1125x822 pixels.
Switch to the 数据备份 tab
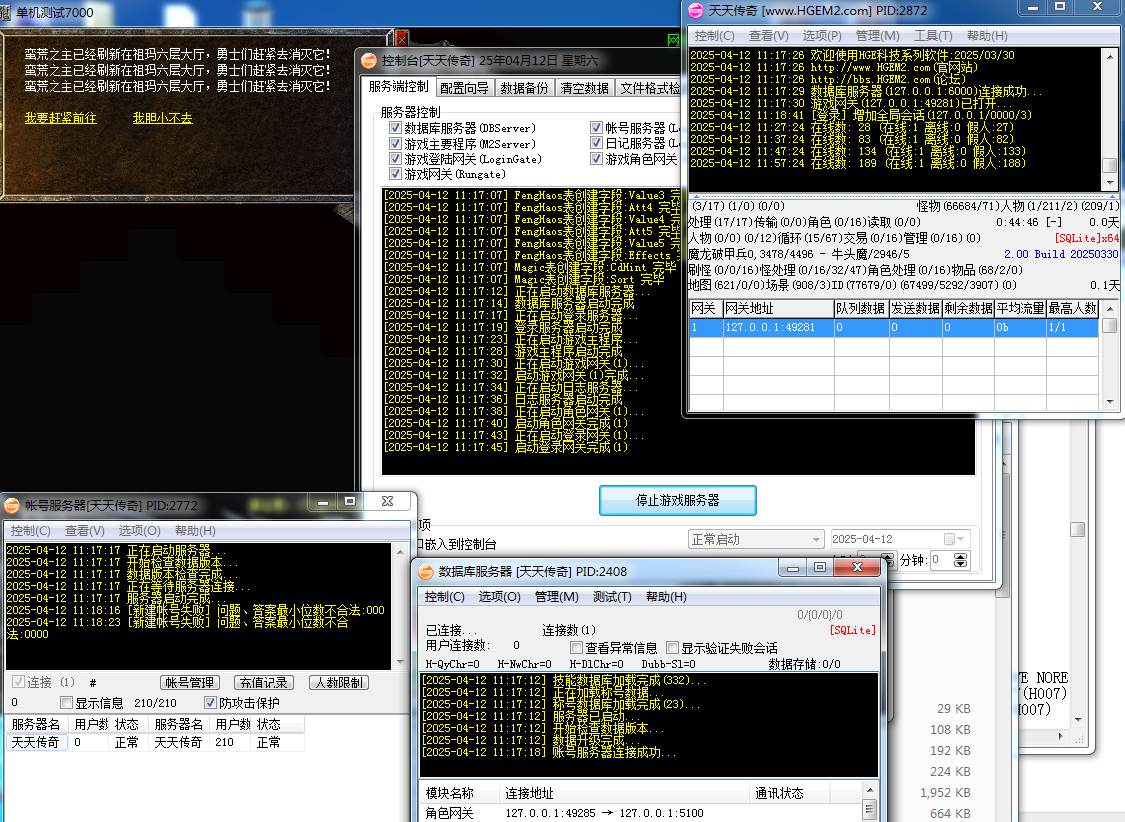pyautogui.click(x=524, y=88)
